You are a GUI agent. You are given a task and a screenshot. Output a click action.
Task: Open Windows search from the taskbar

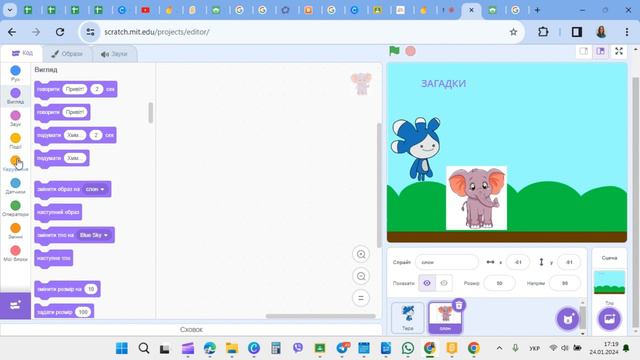(144, 348)
